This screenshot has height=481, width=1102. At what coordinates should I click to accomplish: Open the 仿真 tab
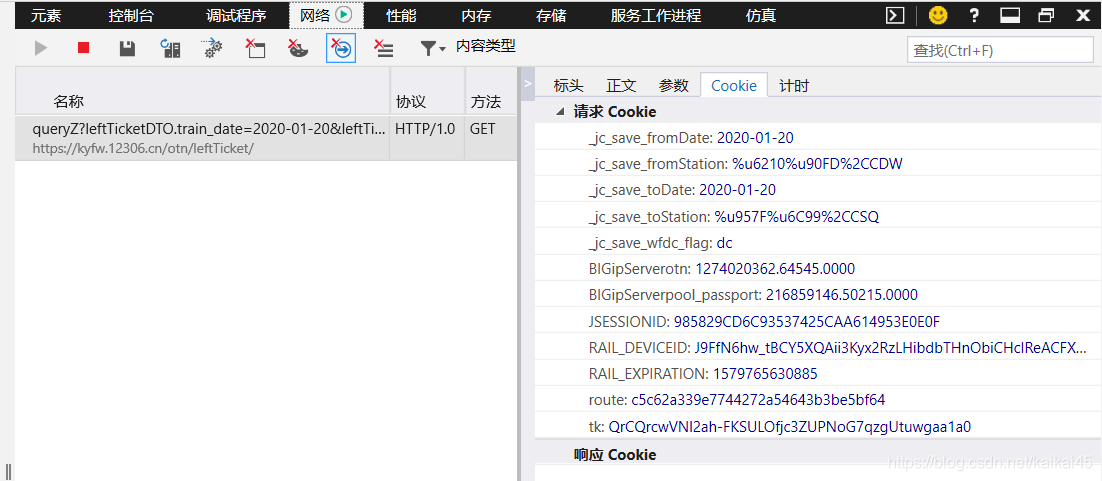pyautogui.click(x=760, y=15)
